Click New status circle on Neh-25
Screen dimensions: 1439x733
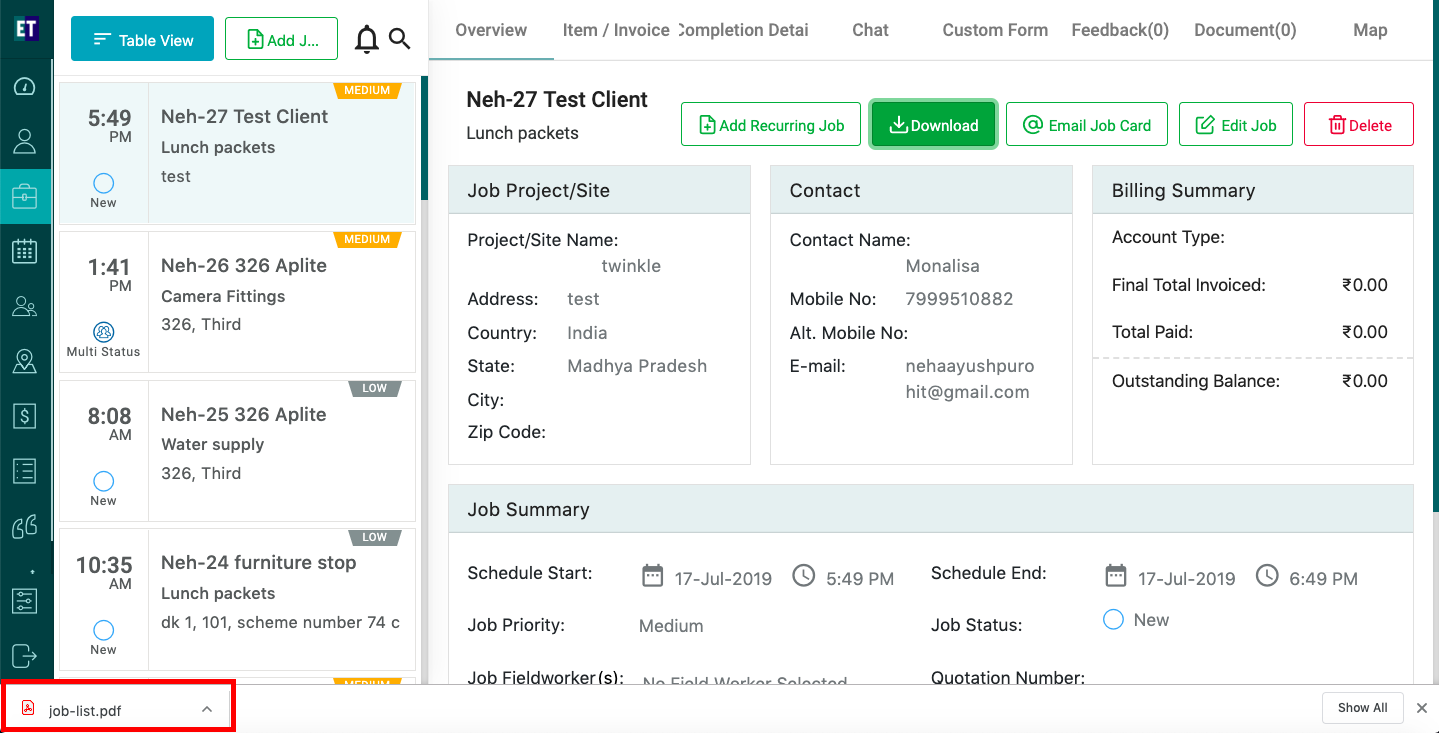click(103, 481)
